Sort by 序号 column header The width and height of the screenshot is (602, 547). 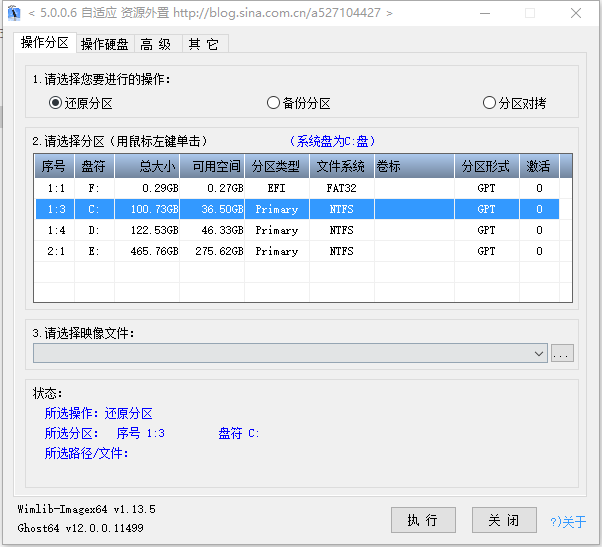[54, 166]
